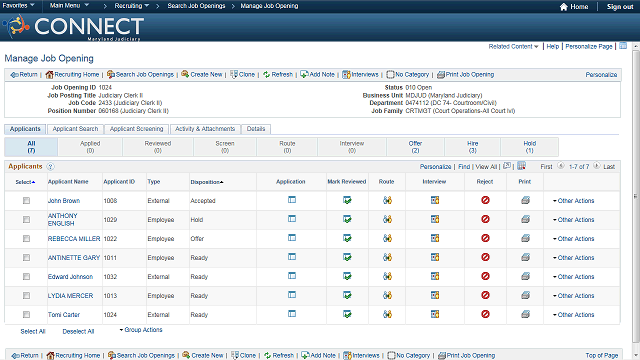640x360 pixels.
Task: Expand the Main Menu dropdown
Action: [x=69, y=6]
